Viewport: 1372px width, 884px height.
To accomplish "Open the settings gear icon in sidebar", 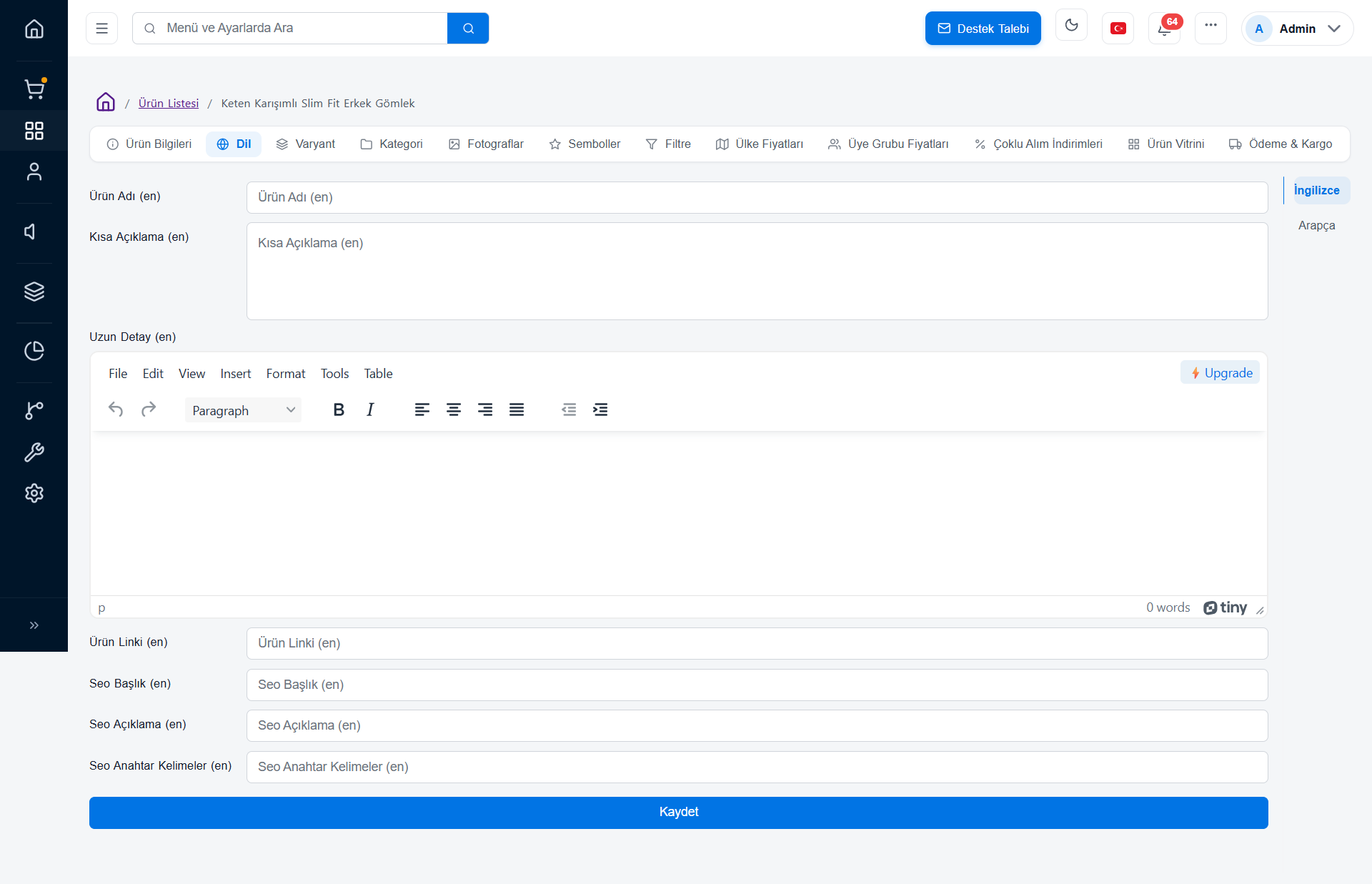I will pyautogui.click(x=34, y=493).
